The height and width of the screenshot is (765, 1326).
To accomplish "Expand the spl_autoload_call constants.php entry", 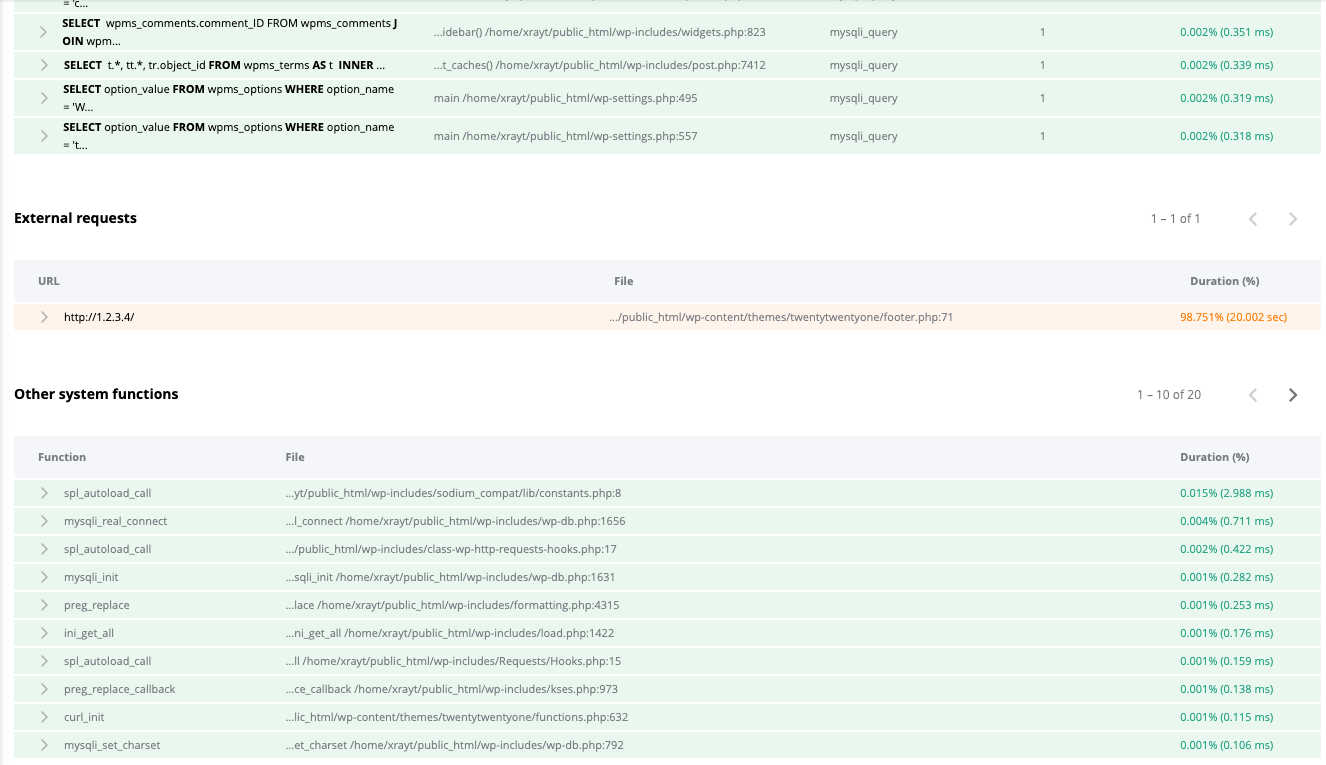I will point(42,493).
